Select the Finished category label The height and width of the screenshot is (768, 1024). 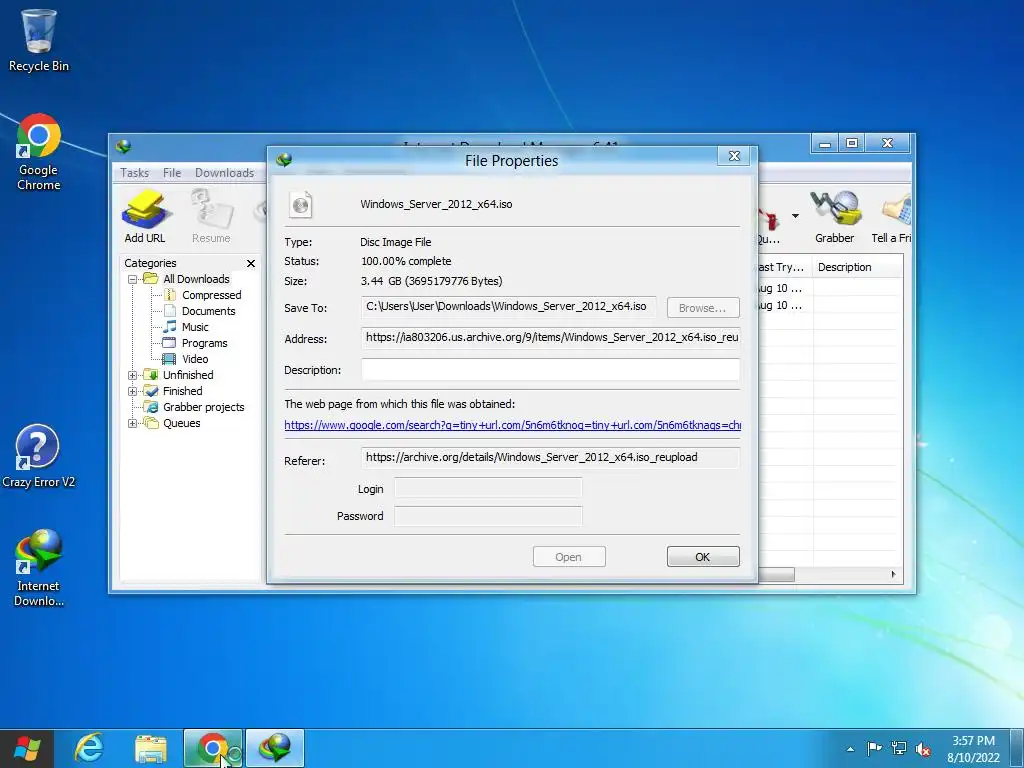pos(182,391)
